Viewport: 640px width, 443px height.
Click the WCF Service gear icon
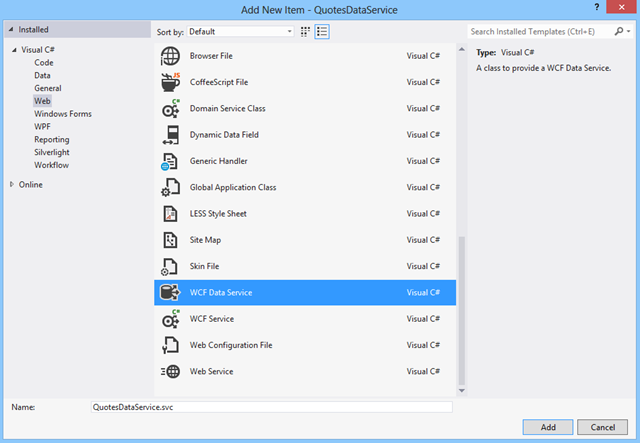pyautogui.click(x=170, y=319)
